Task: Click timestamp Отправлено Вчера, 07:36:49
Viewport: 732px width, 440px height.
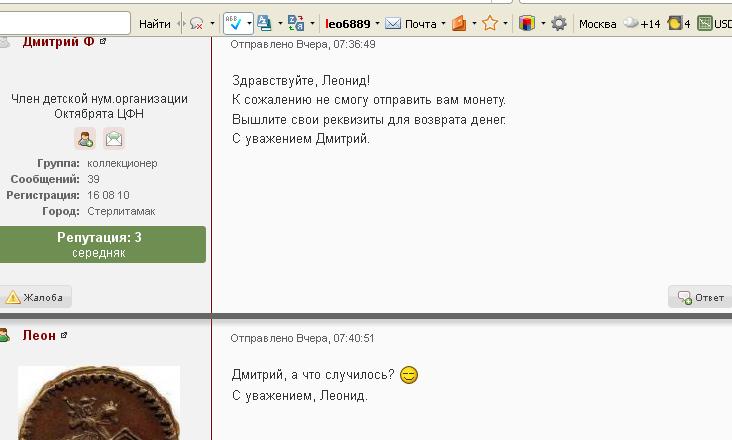Action: point(303,44)
